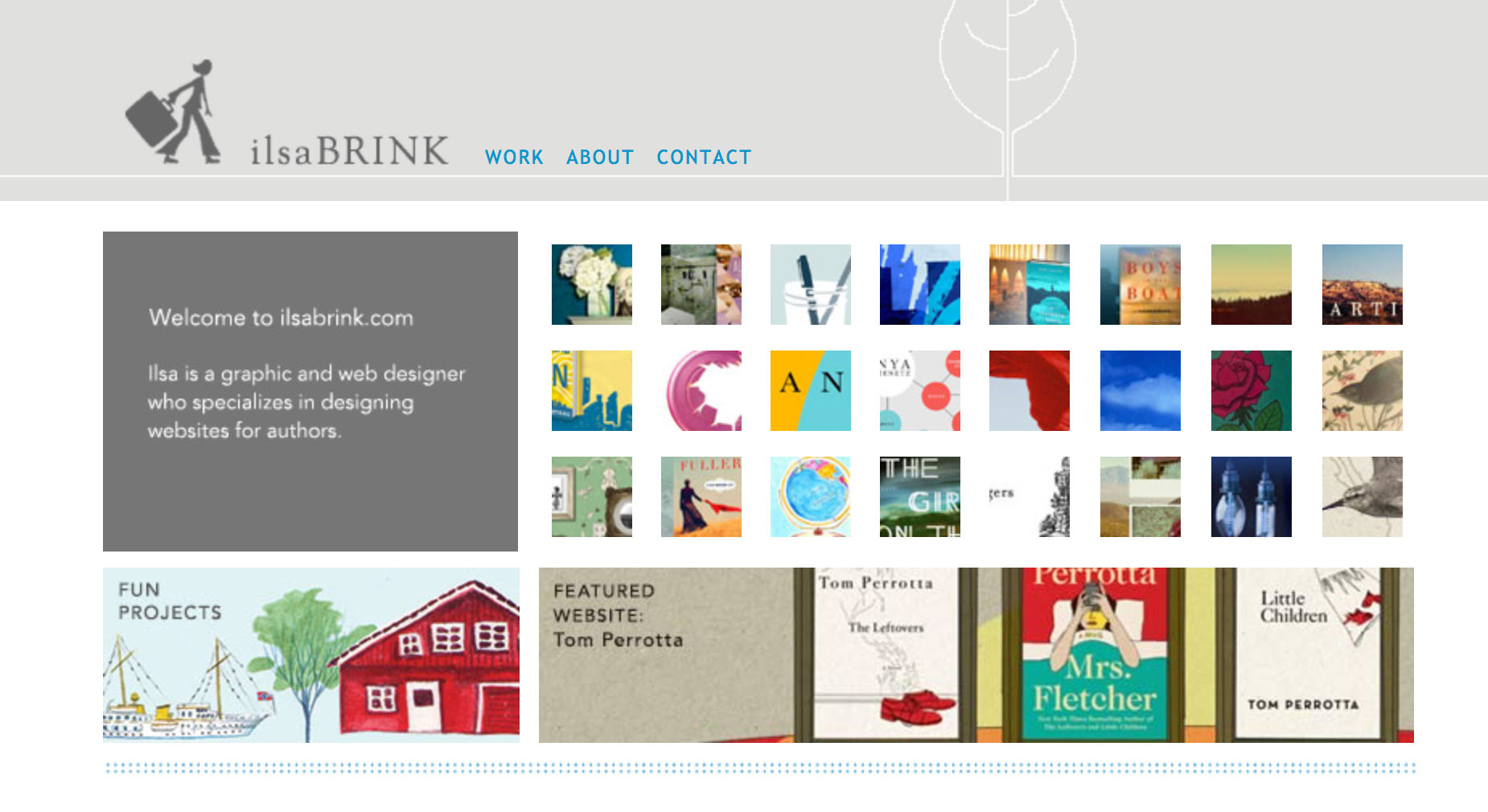
Task: Open the CONTACT link
Action: click(x=704, y=158)
